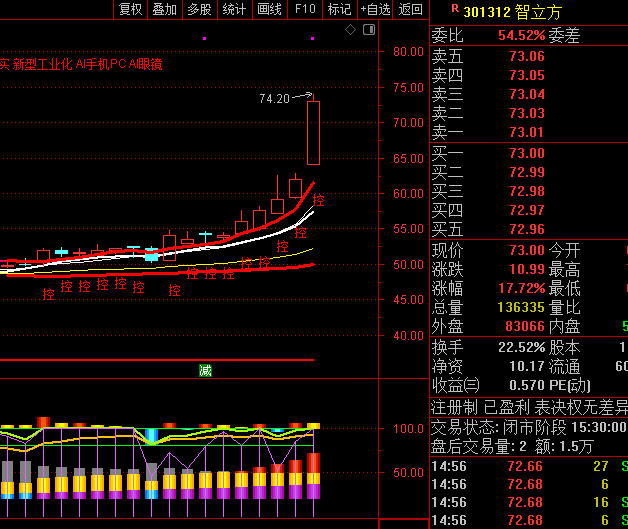
Task: Select the 买一 bid price 73.00
Action: [526, 153]
